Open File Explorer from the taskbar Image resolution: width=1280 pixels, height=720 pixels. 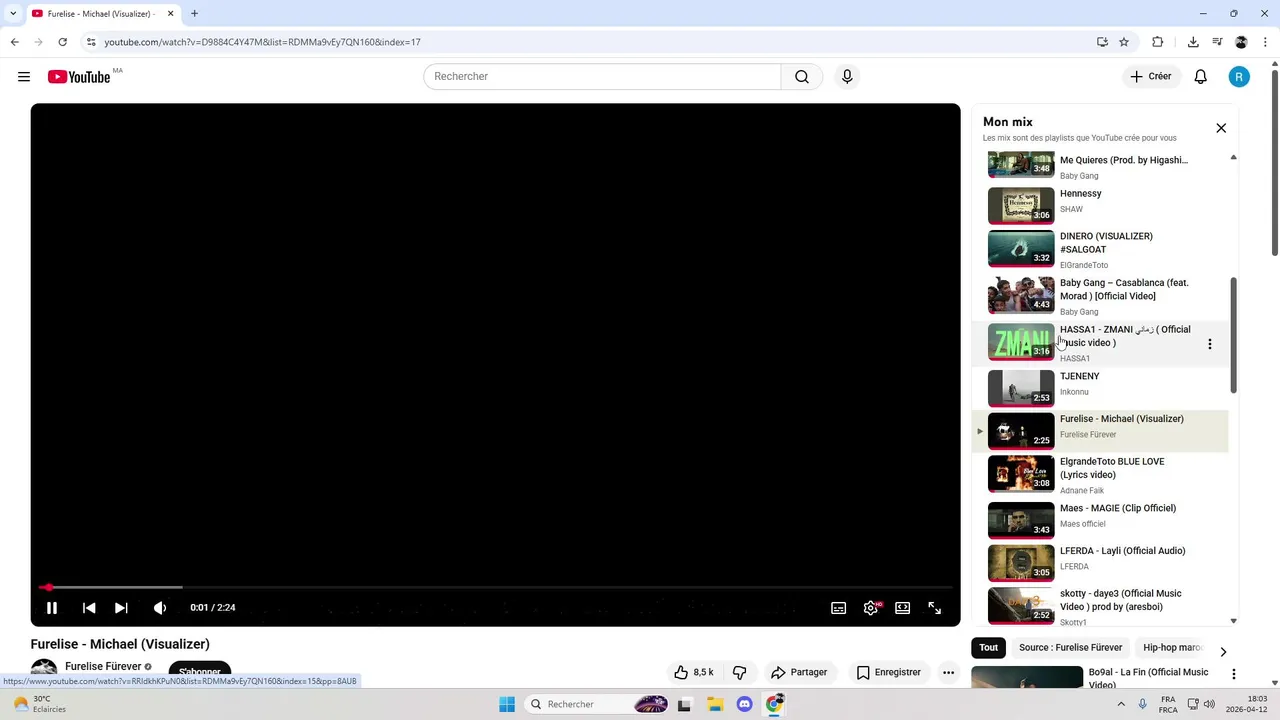coord(715,704)
